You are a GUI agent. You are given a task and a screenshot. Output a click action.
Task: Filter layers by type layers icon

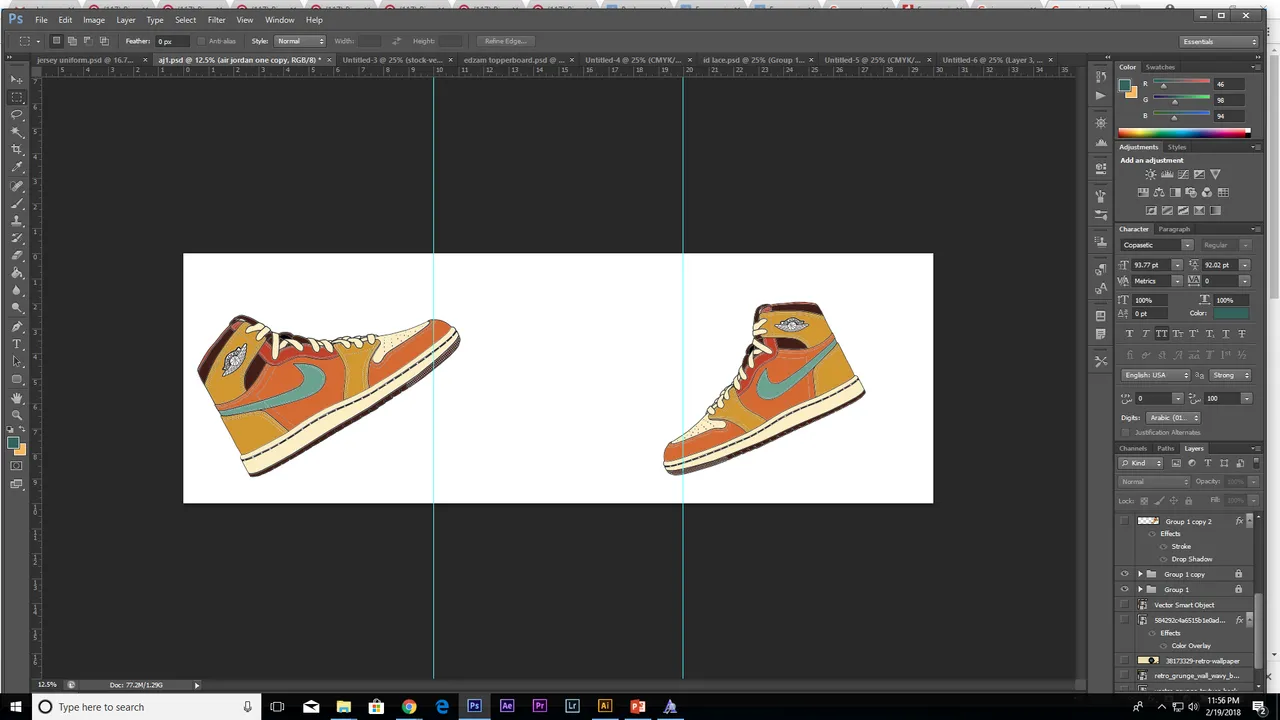(1208, 463)
